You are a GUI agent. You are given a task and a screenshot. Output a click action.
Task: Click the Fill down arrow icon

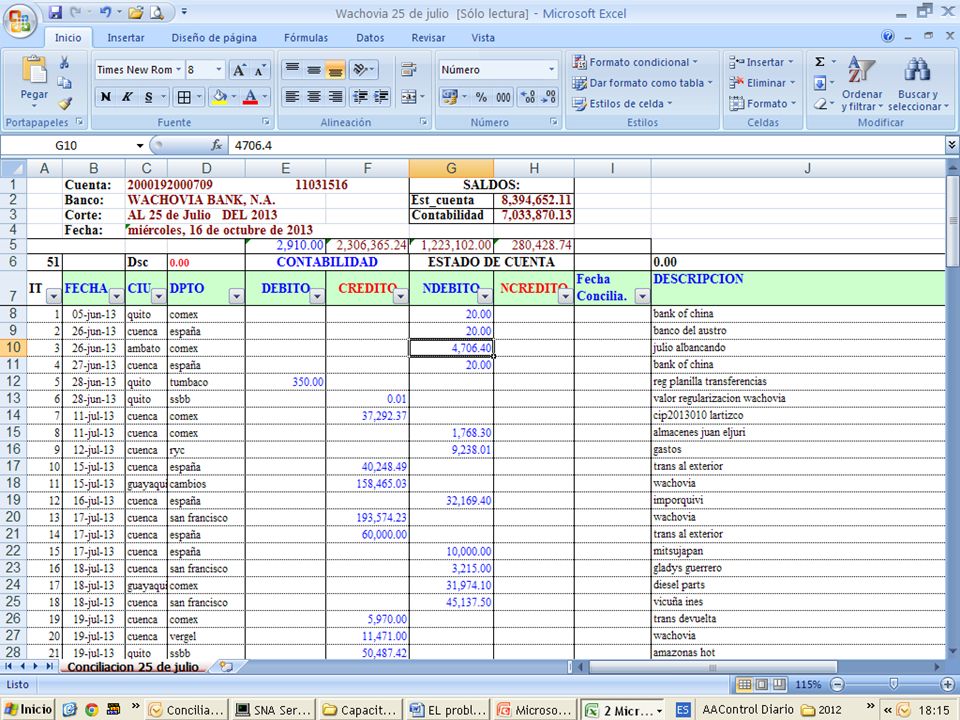pyautogui.click(x=820, y=83)
